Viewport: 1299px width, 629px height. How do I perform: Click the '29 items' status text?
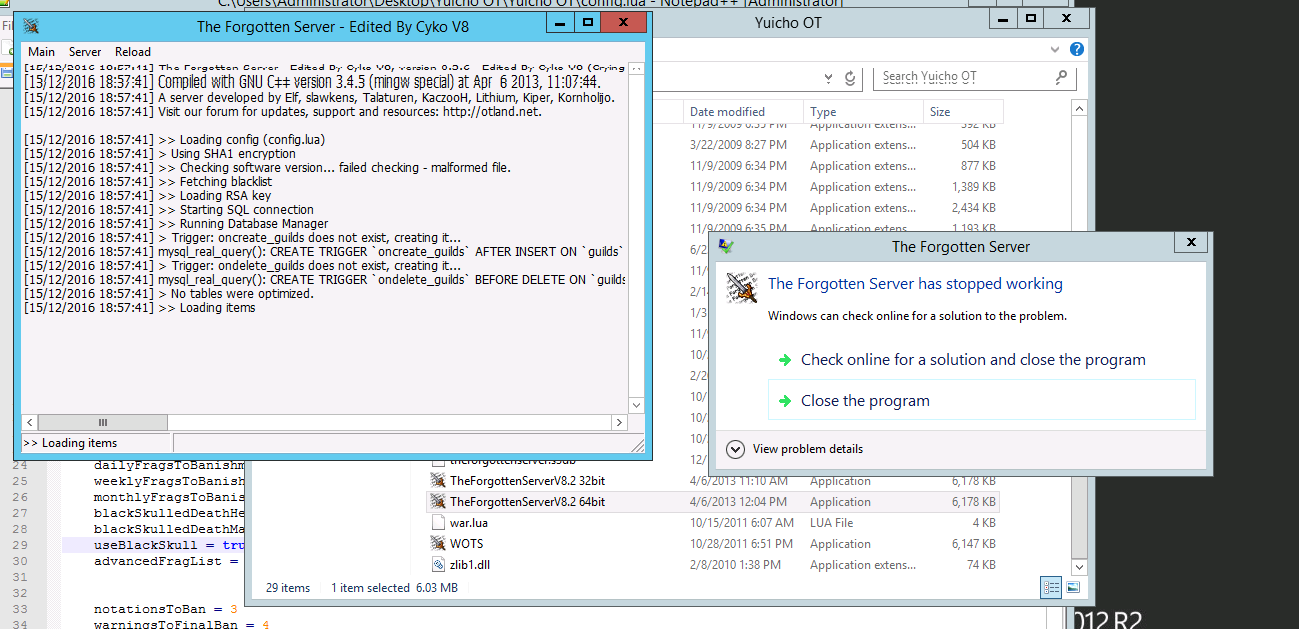coord(288,588)
